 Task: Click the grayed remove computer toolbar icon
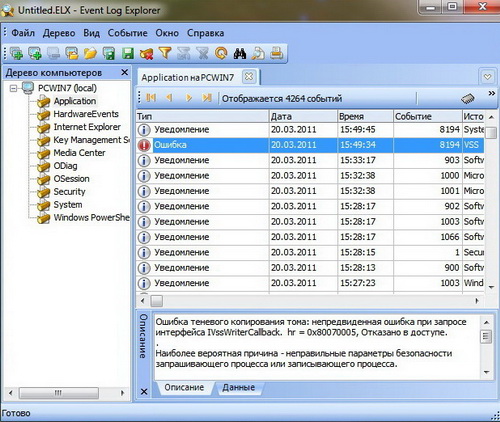pos(53,53)
